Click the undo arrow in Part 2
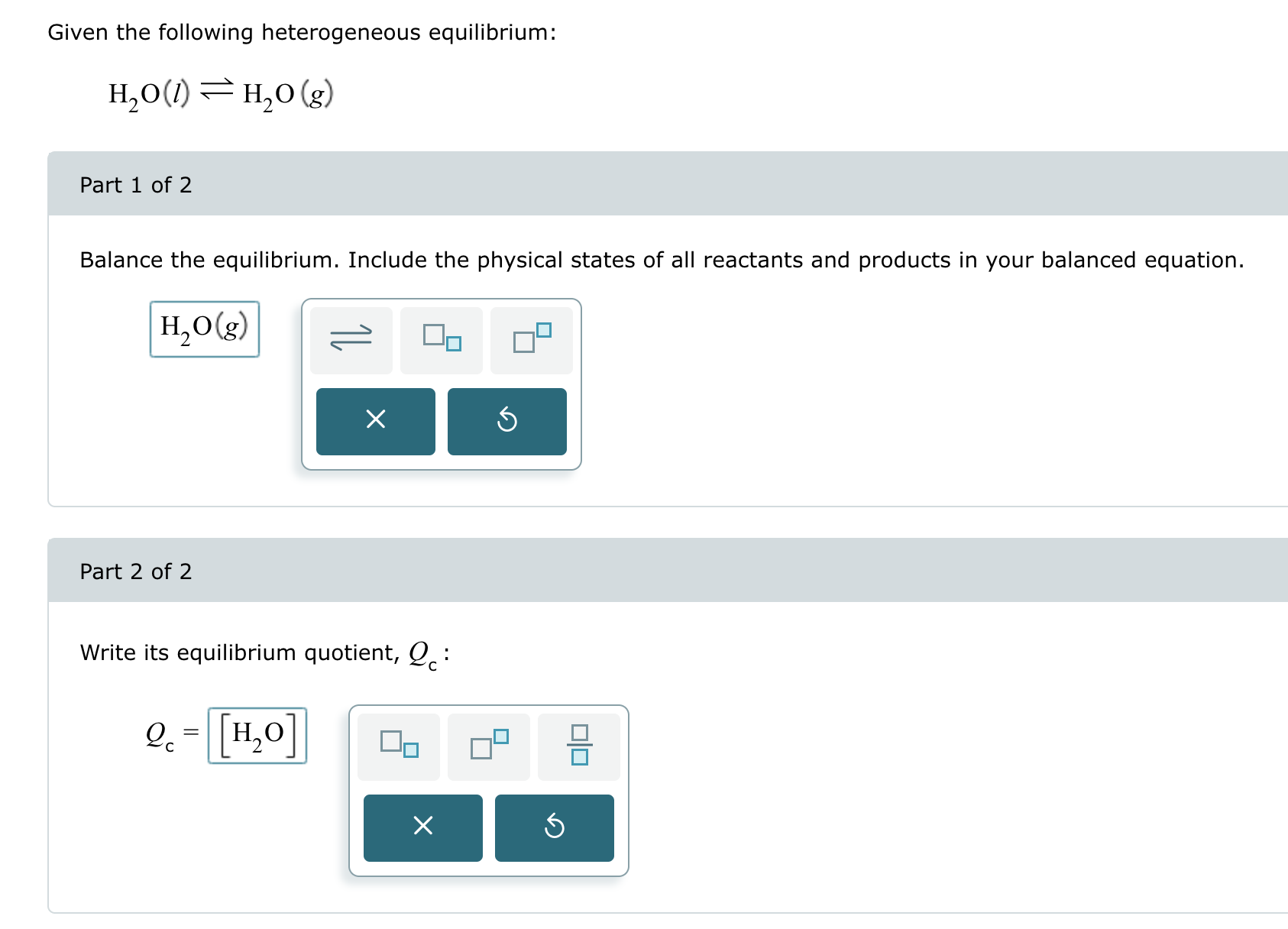This screenshot has width=1288, height=929. coord(554,827)
